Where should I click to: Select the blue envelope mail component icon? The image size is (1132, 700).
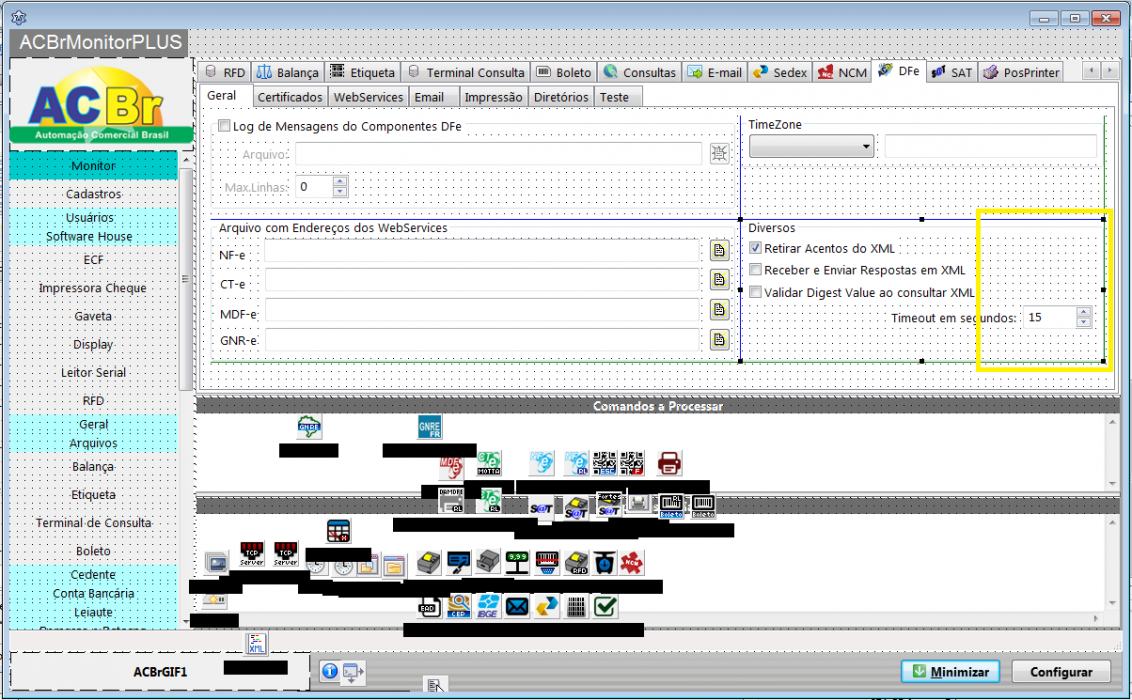click(517, 606)
